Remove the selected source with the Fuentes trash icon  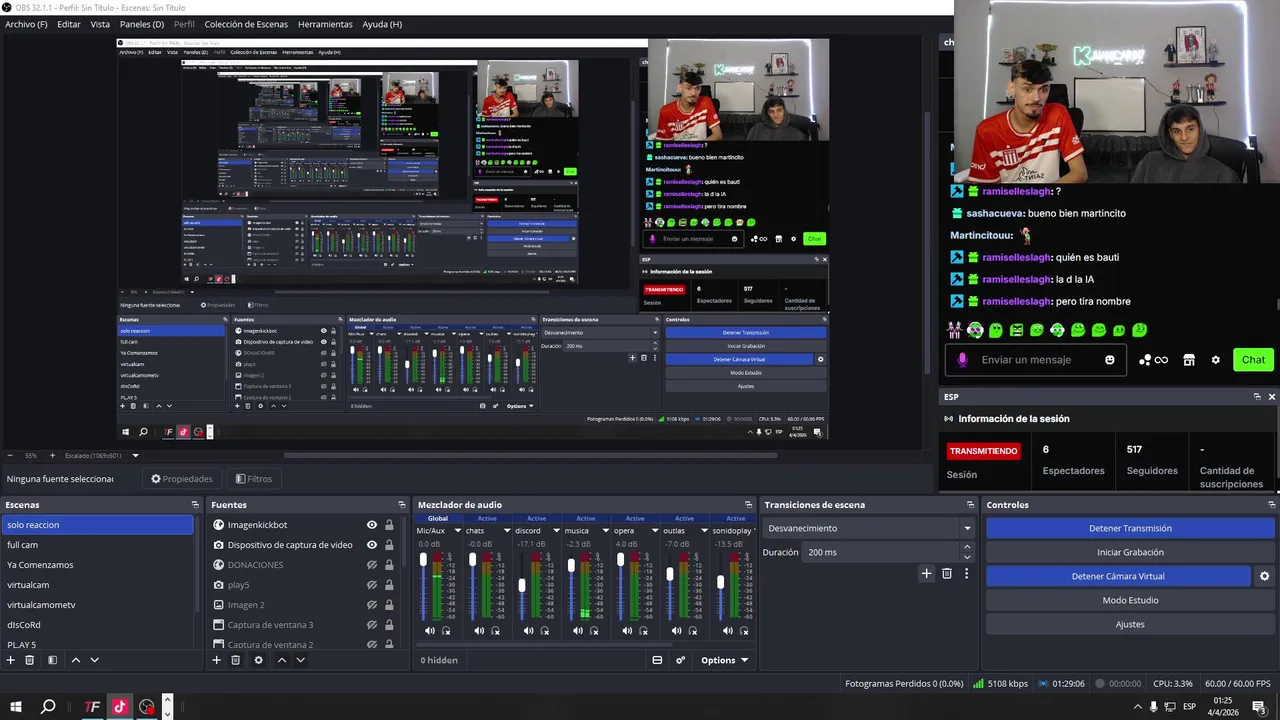coord(236,660)
